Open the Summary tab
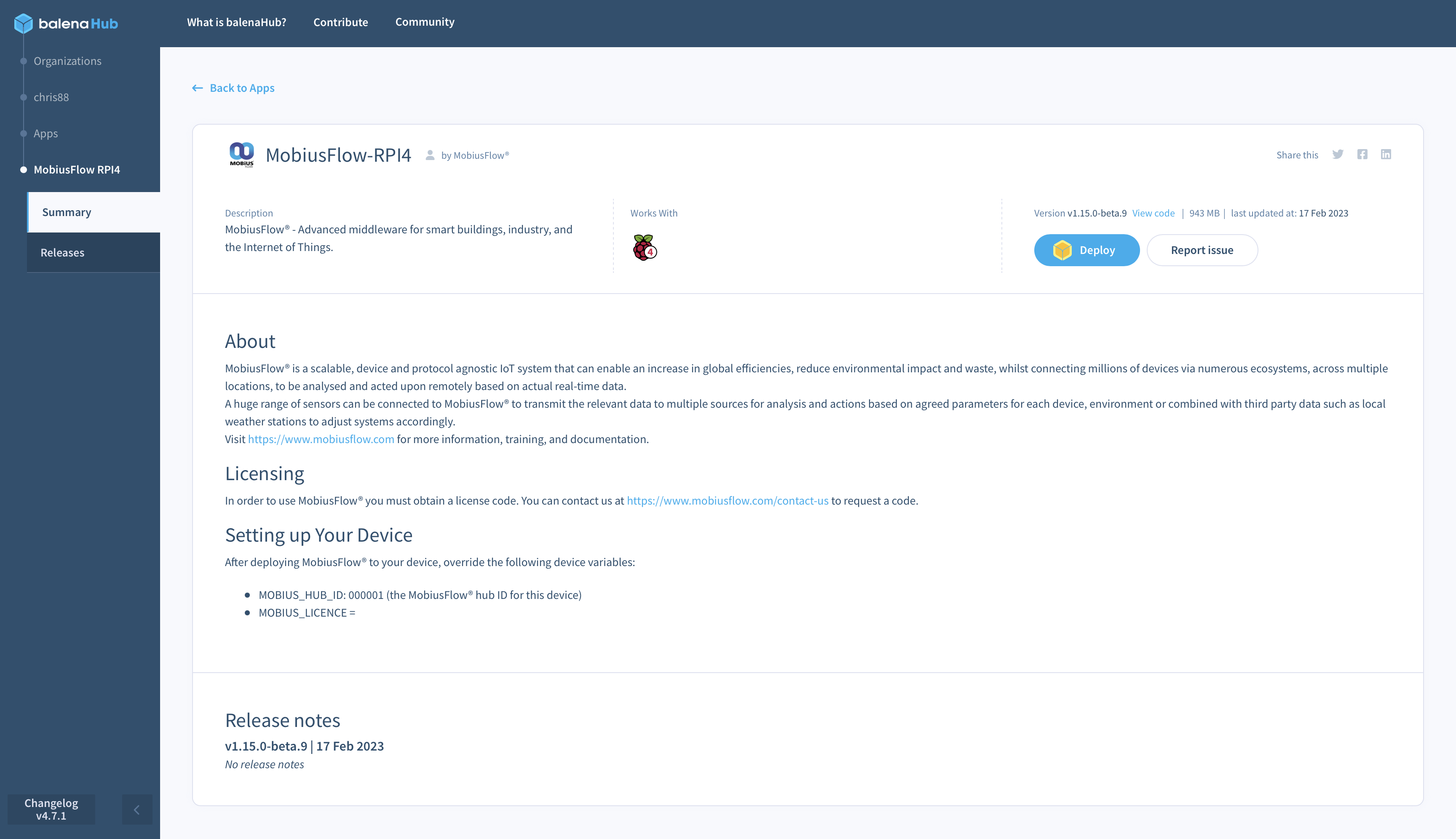 tap(67, 212)
